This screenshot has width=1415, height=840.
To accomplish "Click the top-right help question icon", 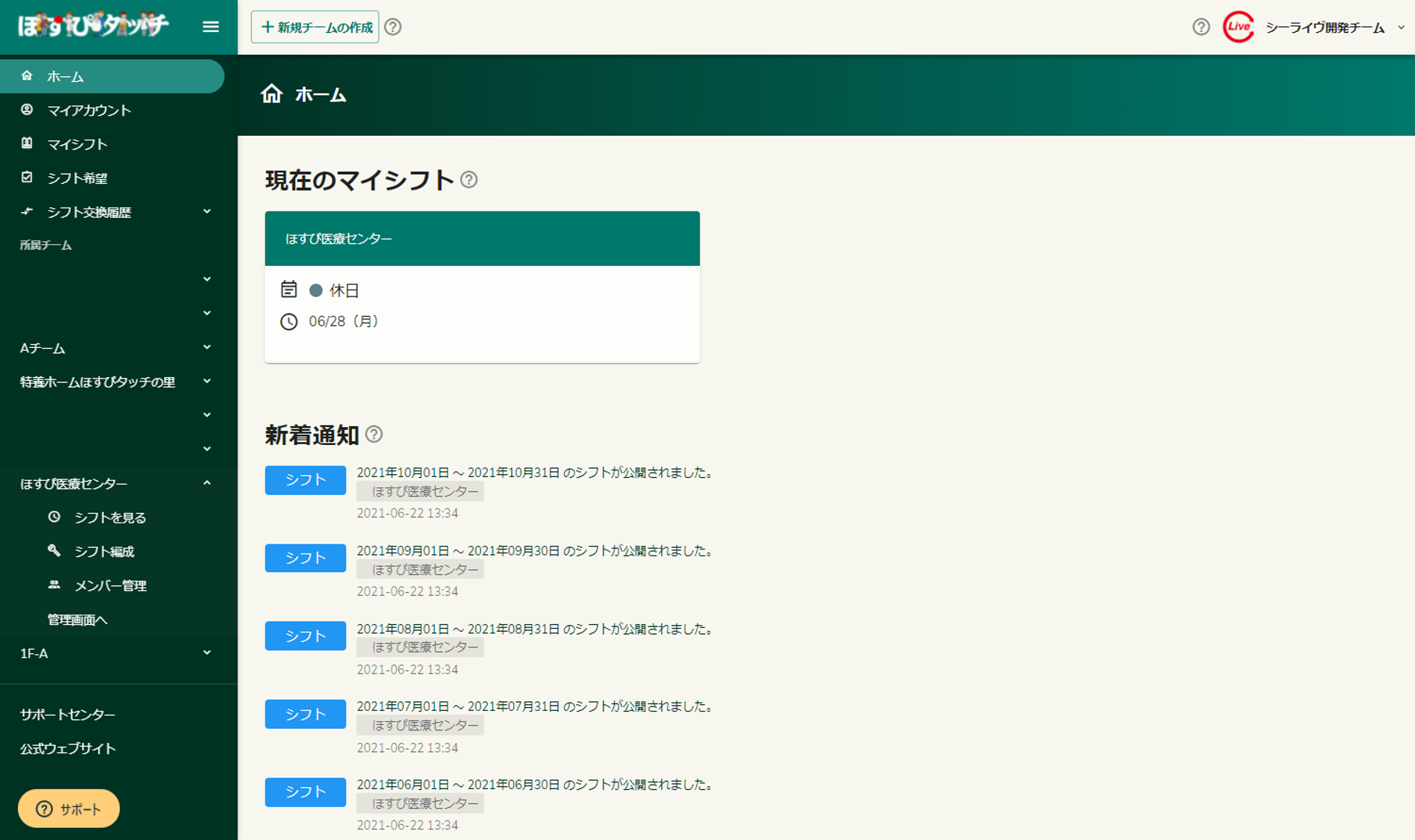I will (x=1201, y=27).
